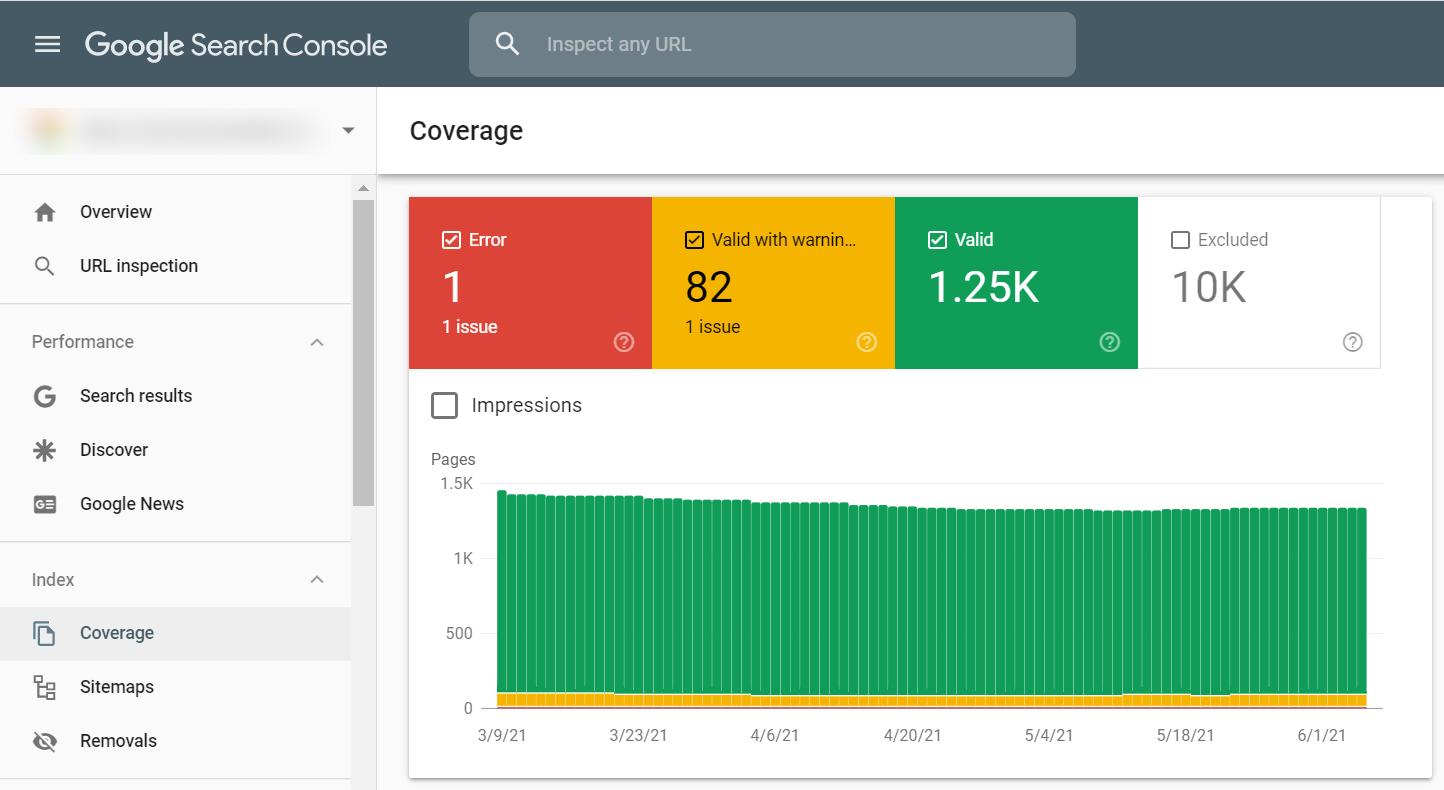This screenshot has width=1444, height=790.
Task: Click the Performance section heading
Action: [82, 342]
